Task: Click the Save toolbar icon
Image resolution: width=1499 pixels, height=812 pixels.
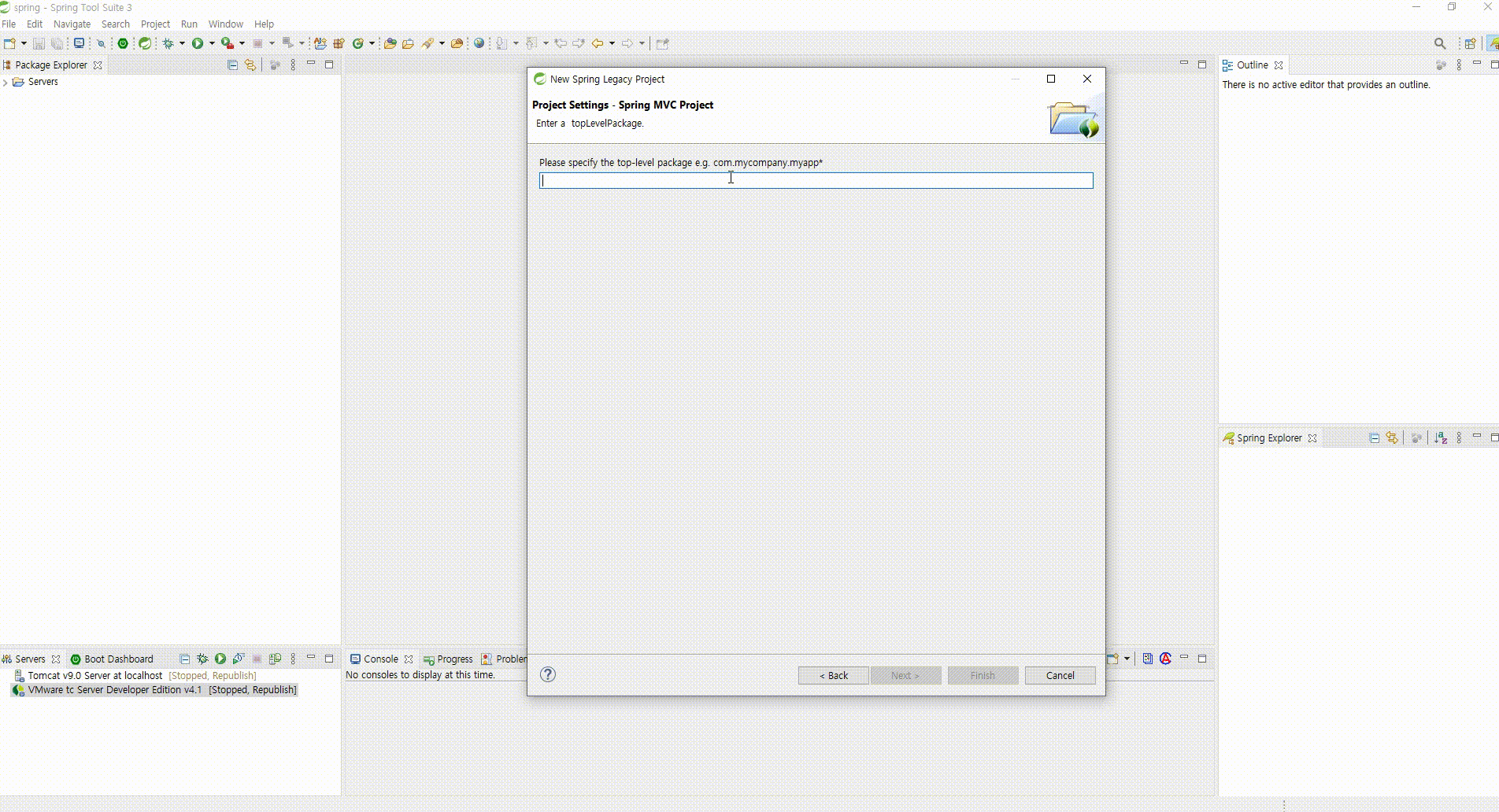Action: pos(39,43)
